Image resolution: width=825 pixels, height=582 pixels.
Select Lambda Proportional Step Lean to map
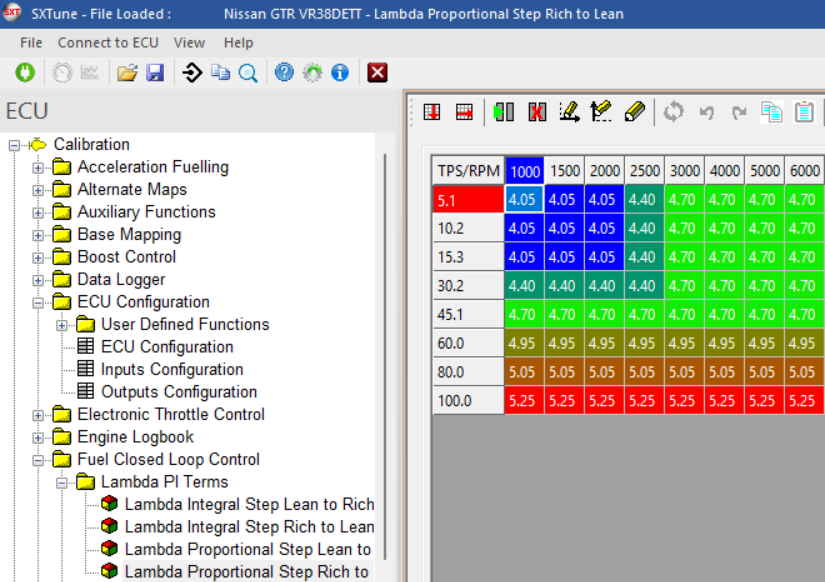(248, 549)
